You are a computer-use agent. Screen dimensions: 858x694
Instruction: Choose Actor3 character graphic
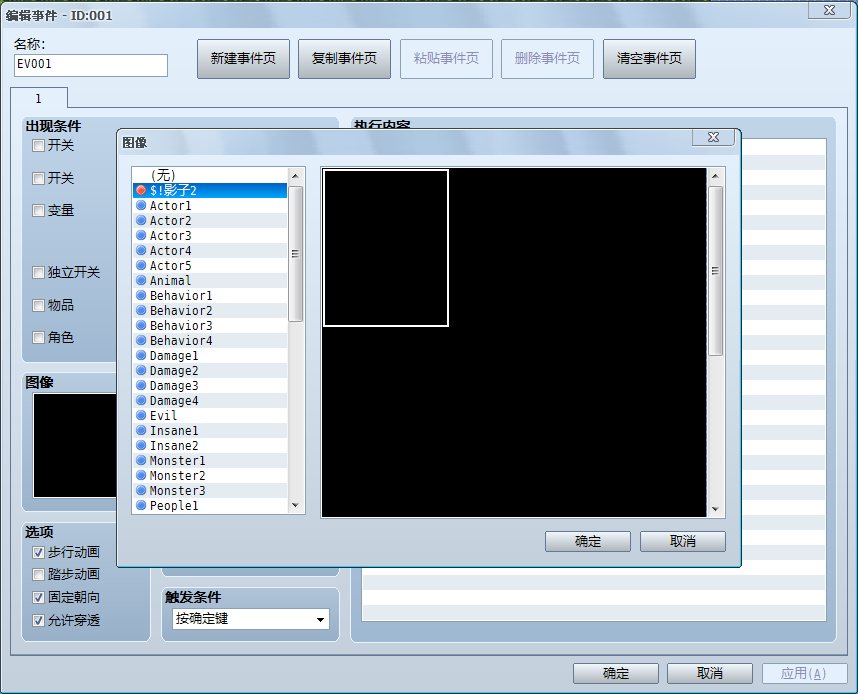pos(210,235)
